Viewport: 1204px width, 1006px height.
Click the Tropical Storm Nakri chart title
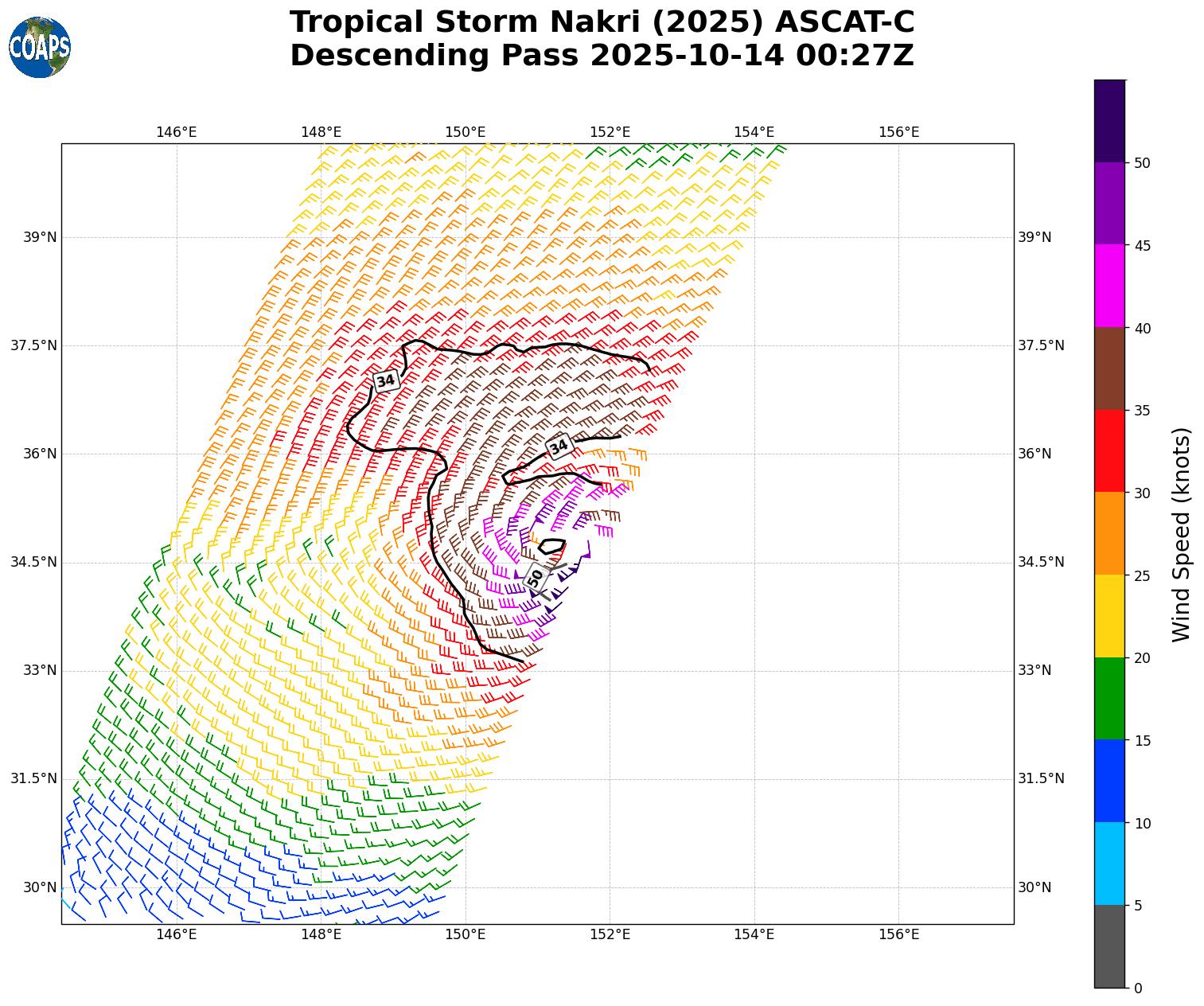tap(602, 39)
